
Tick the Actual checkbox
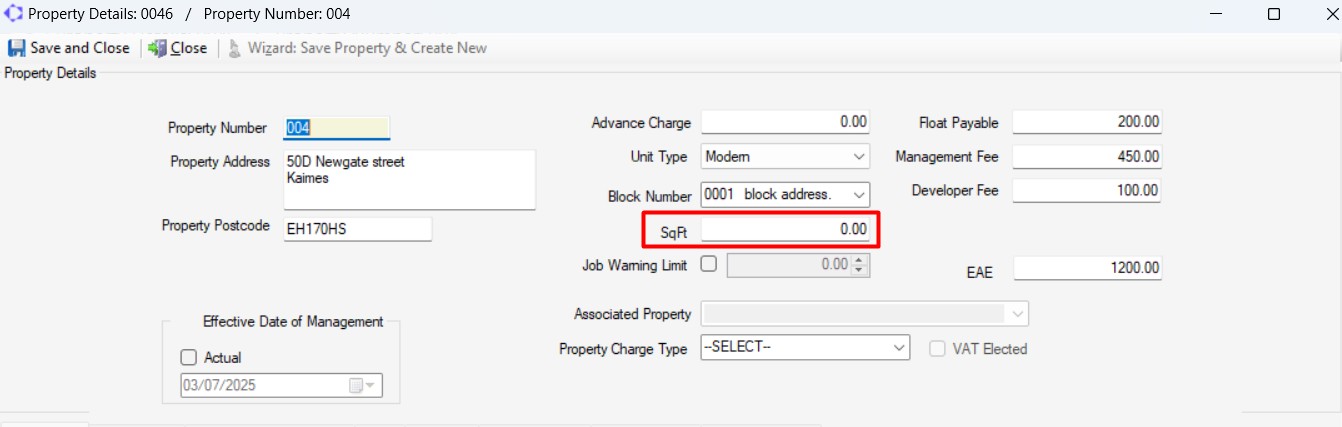click(189, 357)
